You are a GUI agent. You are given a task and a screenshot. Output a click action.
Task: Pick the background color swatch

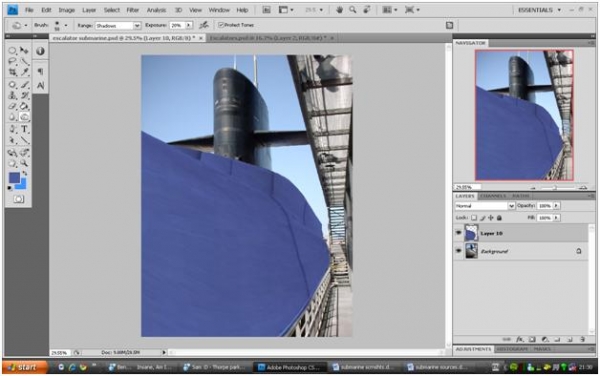[x=22, y=186]
